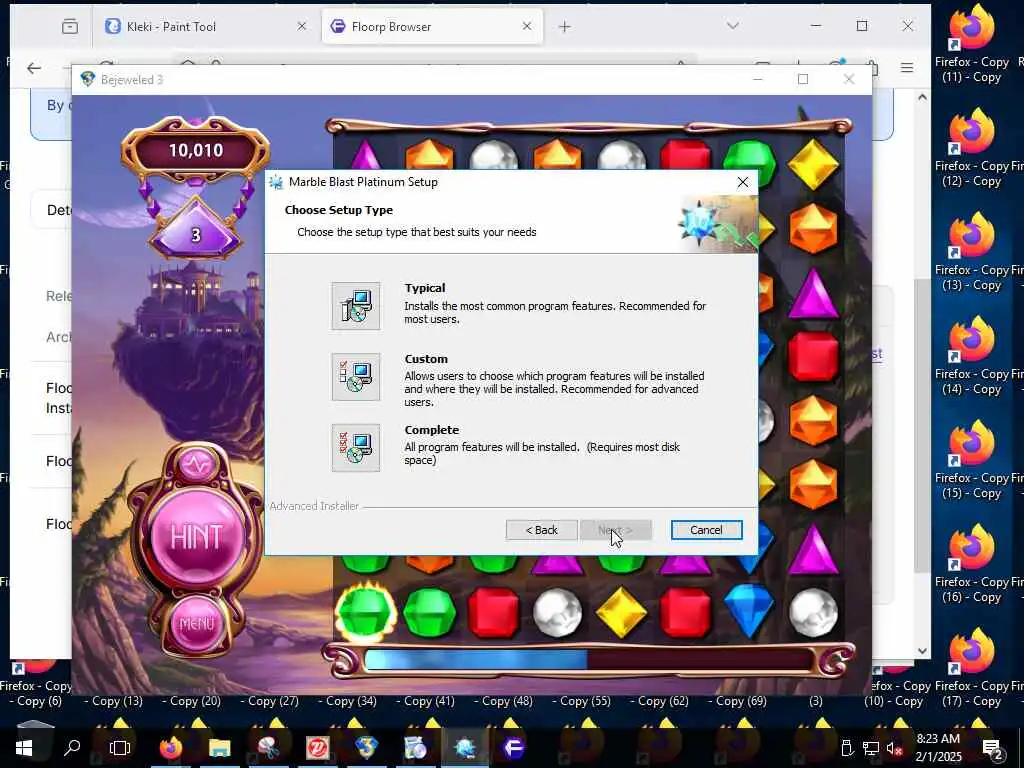
Task: Click the Bejeweled score display 10,010
Action: coord(196,150)
